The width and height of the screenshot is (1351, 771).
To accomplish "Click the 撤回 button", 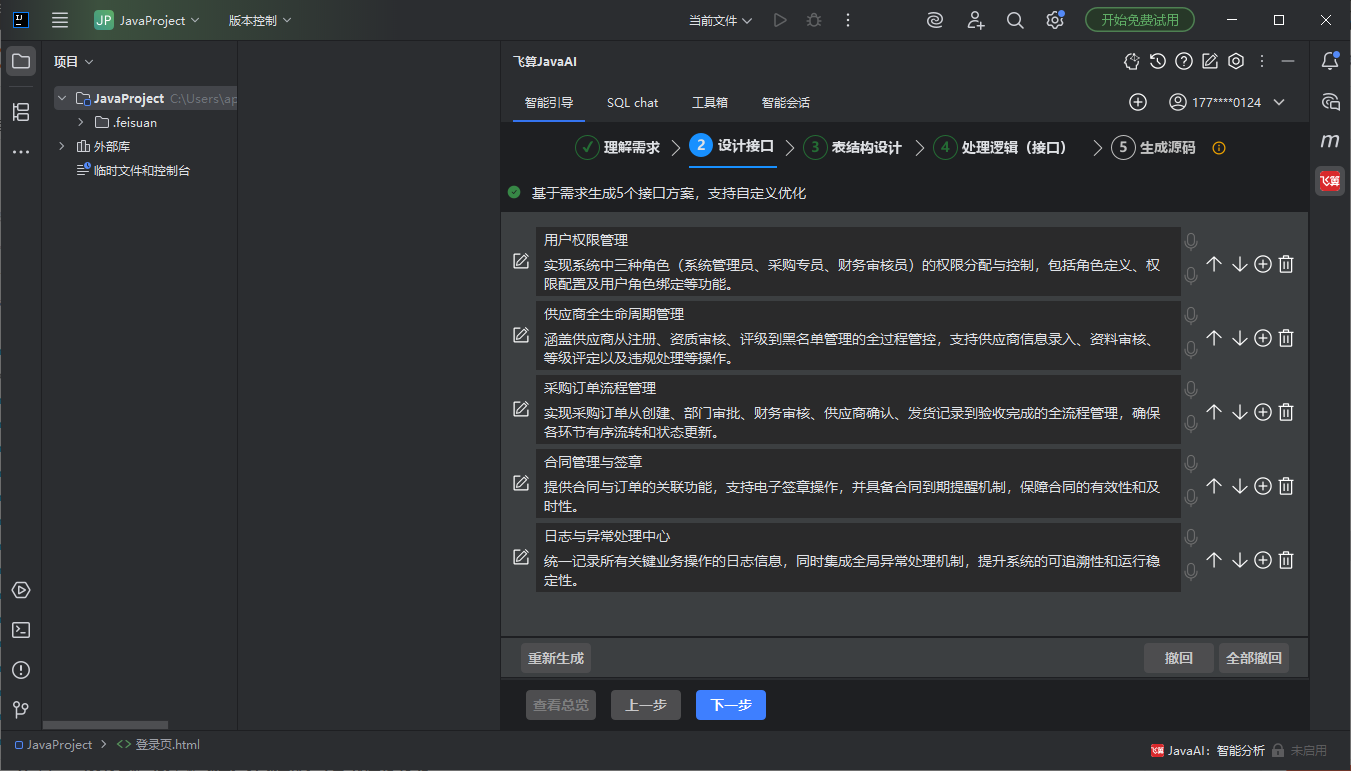I will pos(1179,658).
